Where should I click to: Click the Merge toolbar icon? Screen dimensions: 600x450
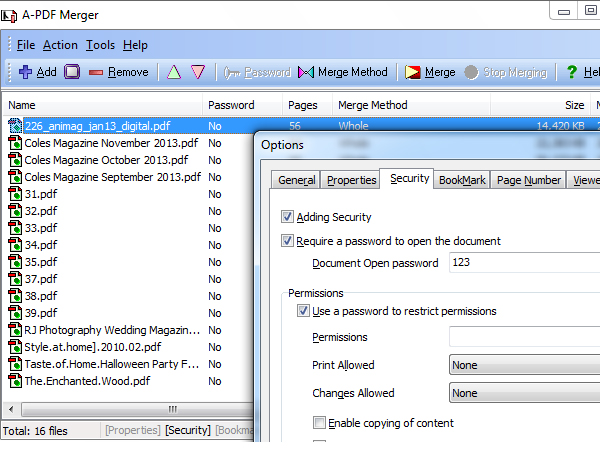point(412,72)
